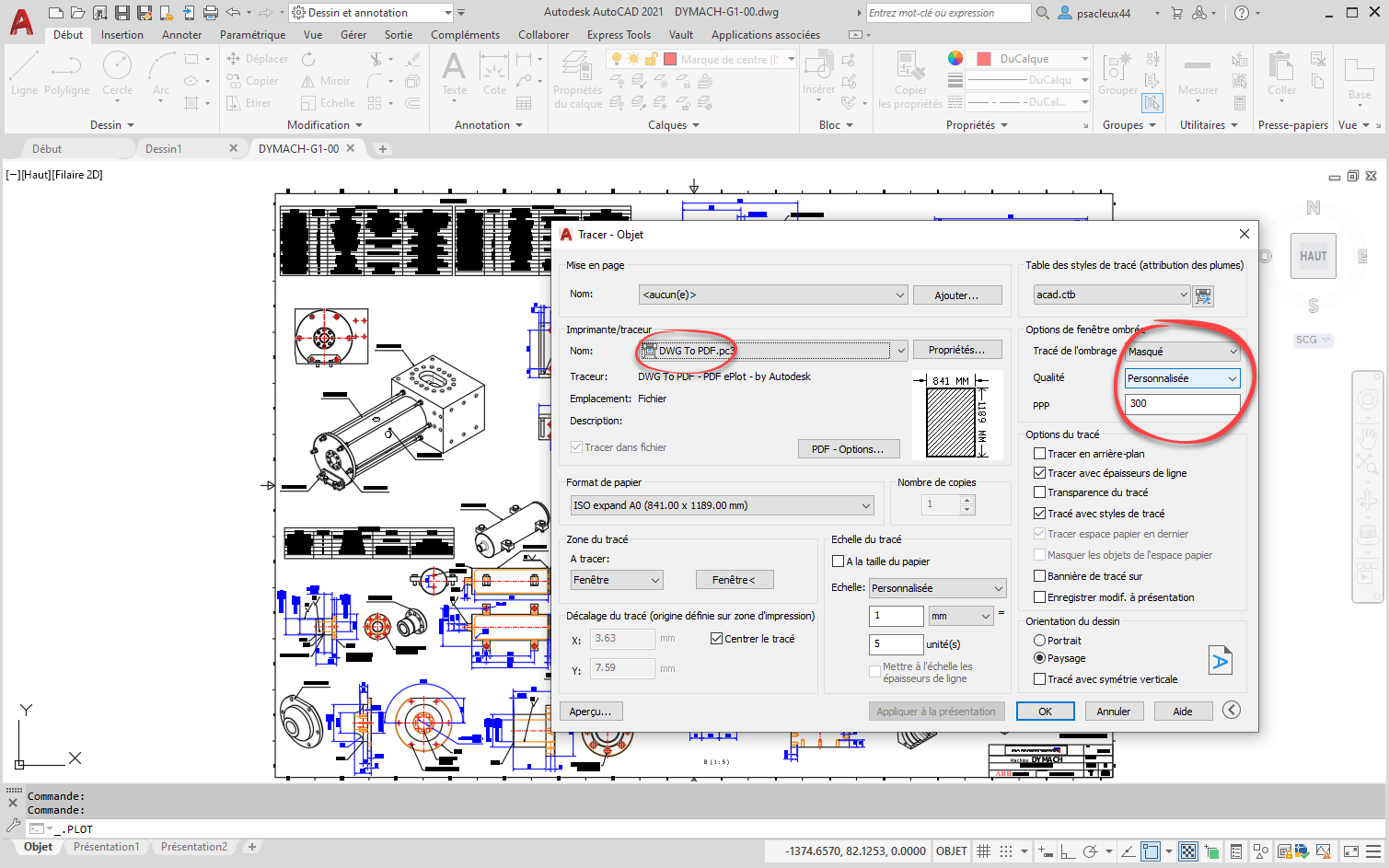This screenshot has height=868, width=1389.
Task: Click the print icon in quick access toolbar
Action: (x=211, y=13)
